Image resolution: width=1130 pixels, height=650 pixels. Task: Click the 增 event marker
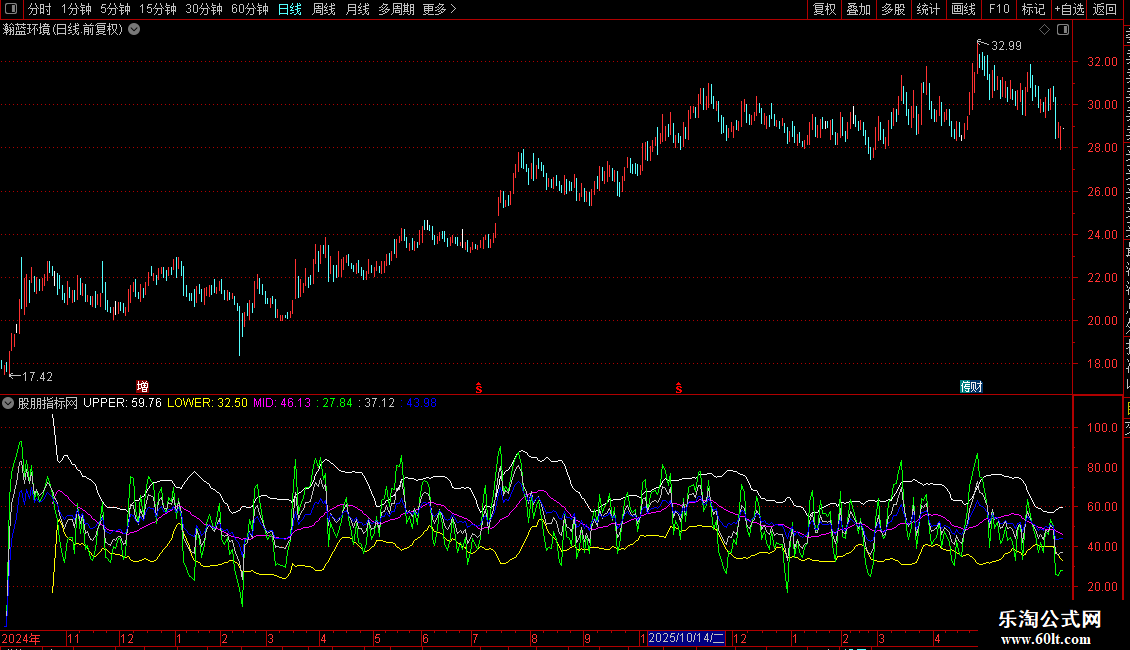[143, 387]
